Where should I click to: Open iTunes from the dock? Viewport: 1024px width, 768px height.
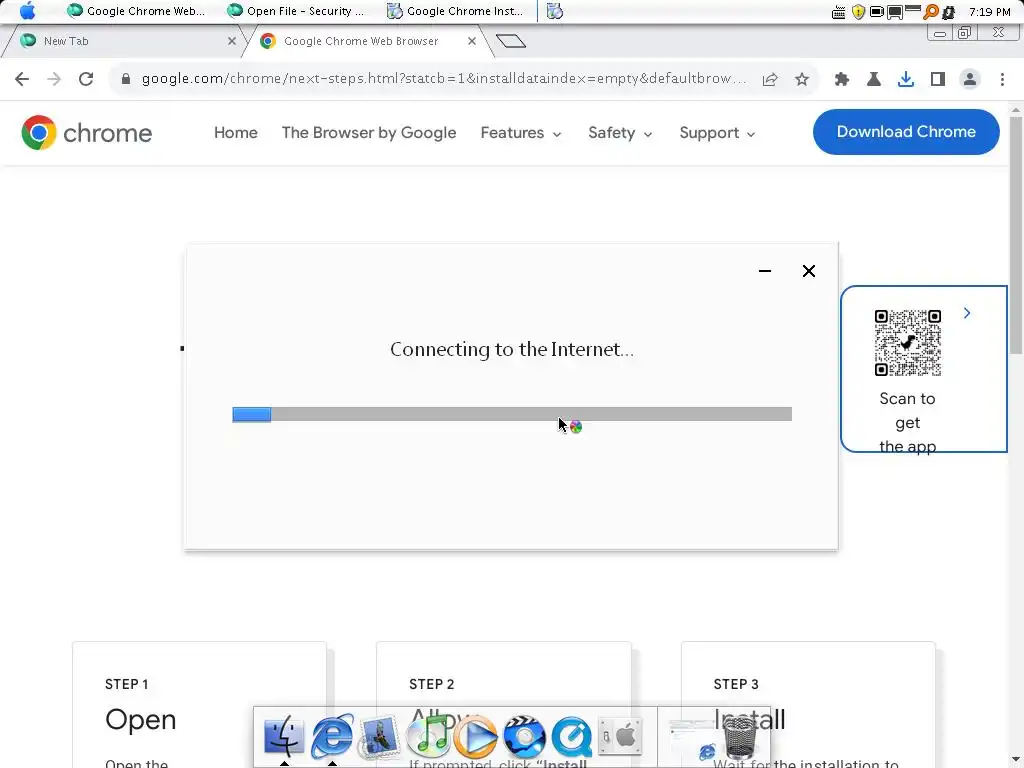428,734
